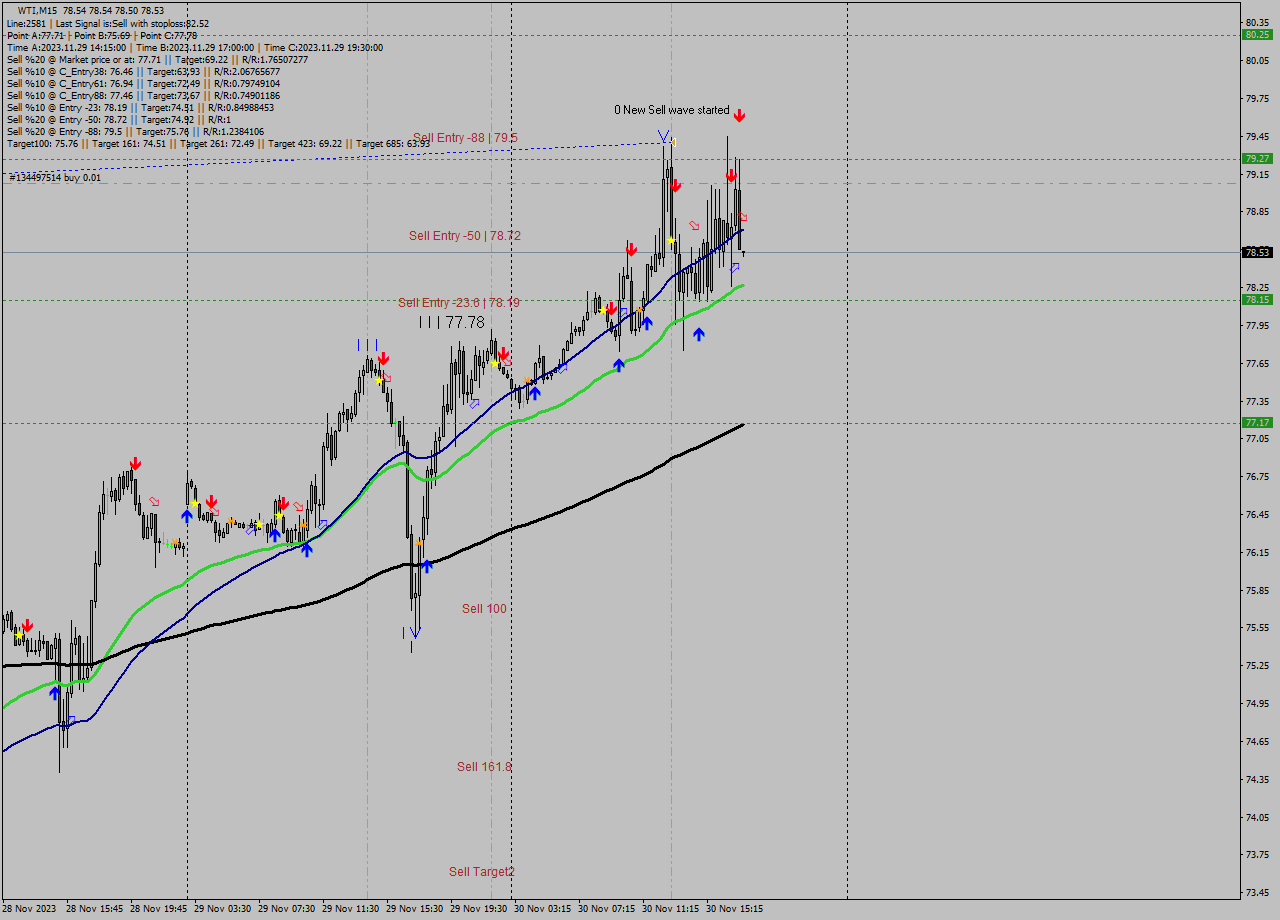The image size is (1280, 920).
Task: Select the Sell 100 label
Action: click(484, 608)
